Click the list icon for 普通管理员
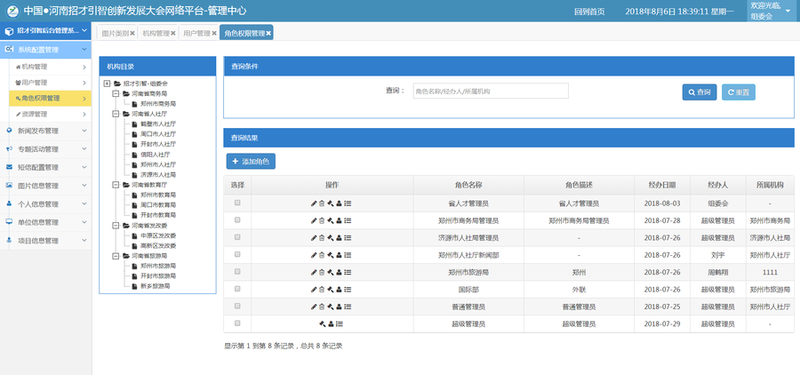This screenshot has width=800, height=375. 347,307
